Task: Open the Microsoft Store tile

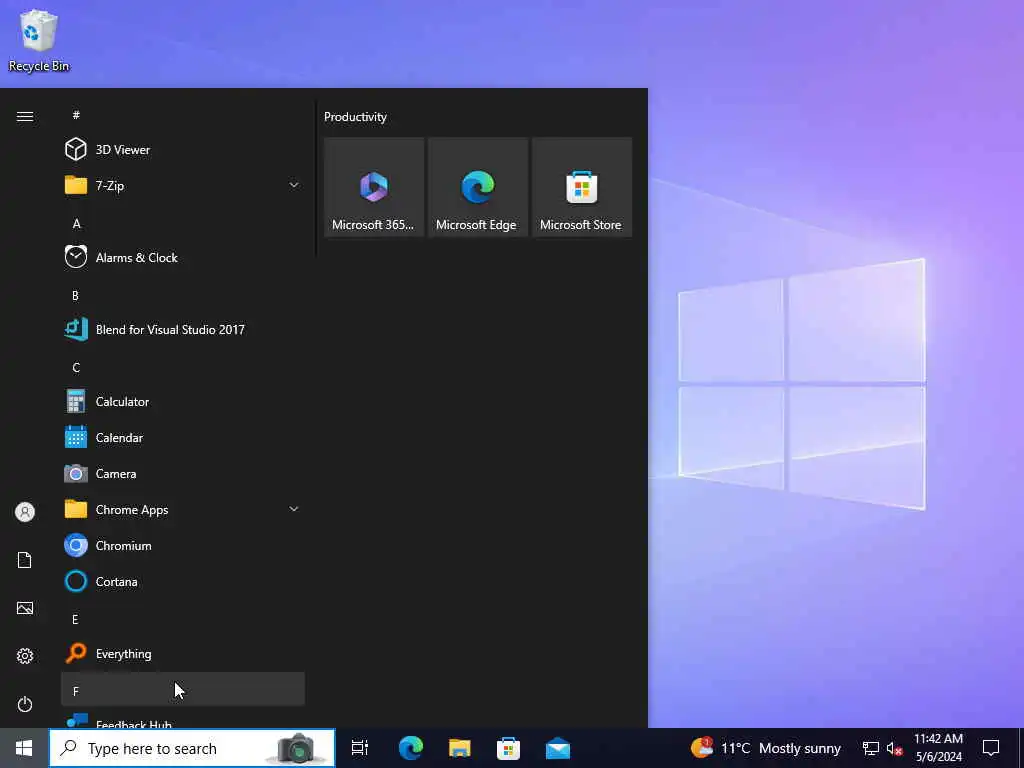Action: [582, 187]
